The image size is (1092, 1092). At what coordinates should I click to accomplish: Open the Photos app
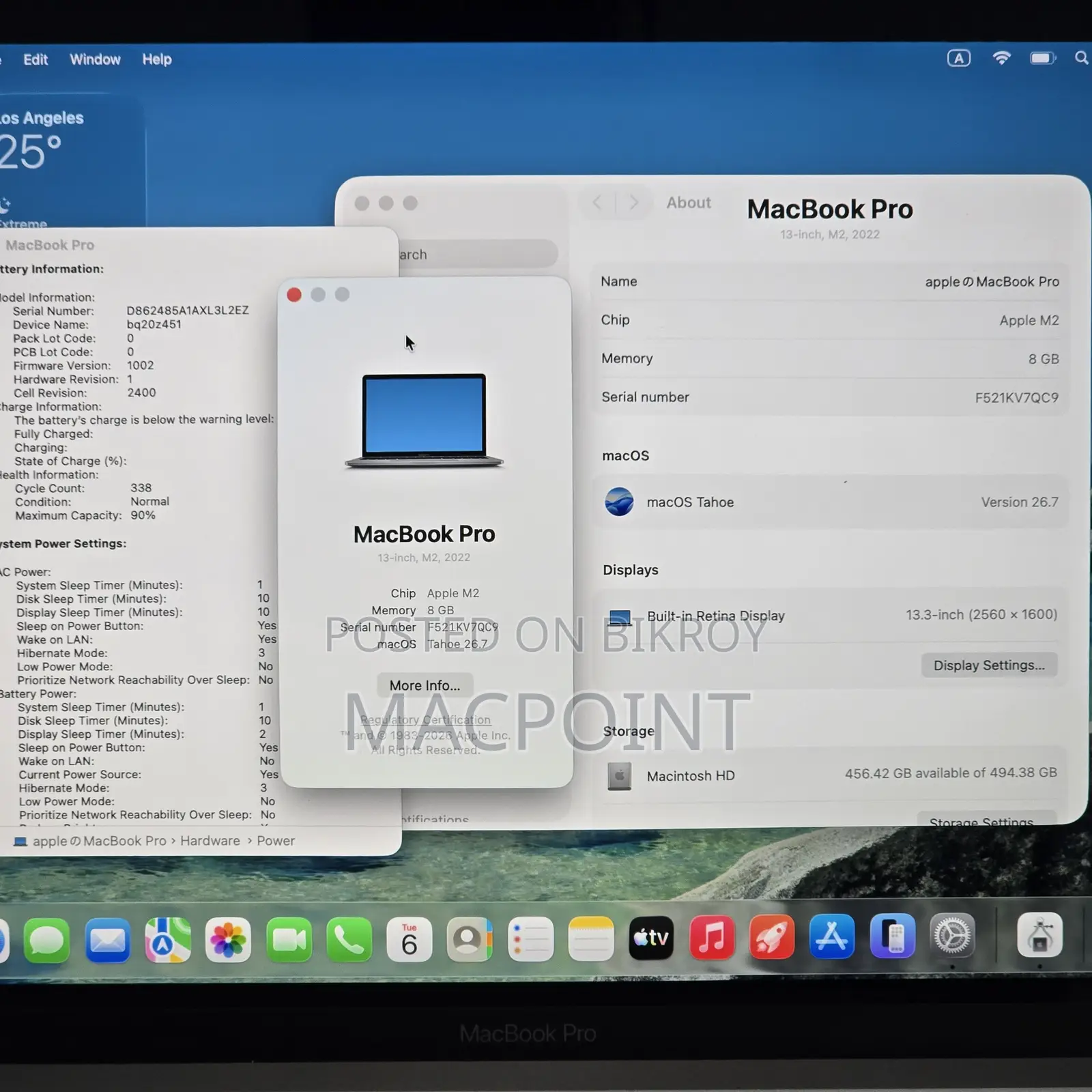point(228,940)
